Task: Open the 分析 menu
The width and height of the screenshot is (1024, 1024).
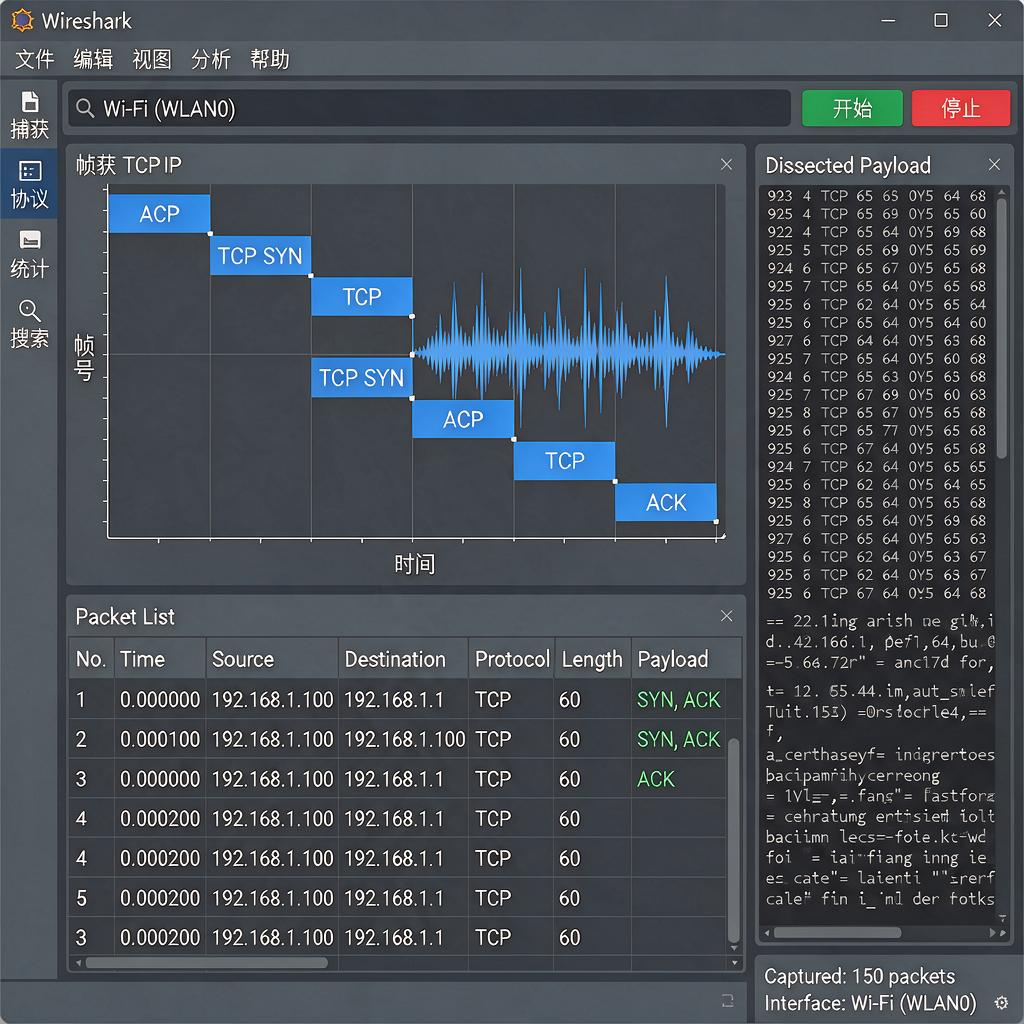Action: point(210,59)
